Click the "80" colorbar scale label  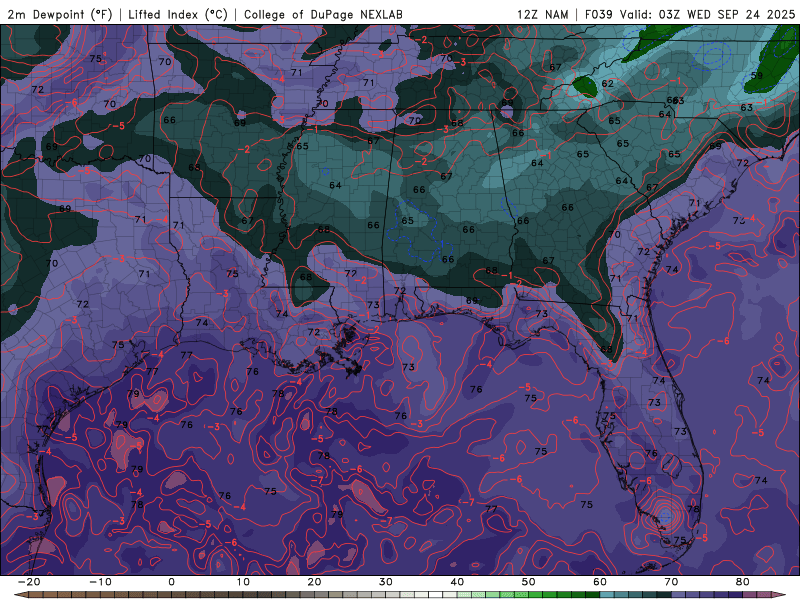(743, 582)
